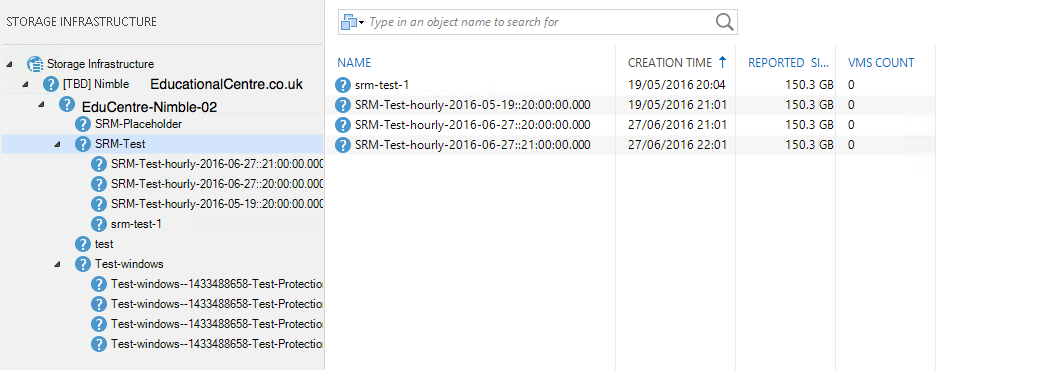
Task: Click the srm-test-1 icon in the list
Action: click(x=344, y=85)
